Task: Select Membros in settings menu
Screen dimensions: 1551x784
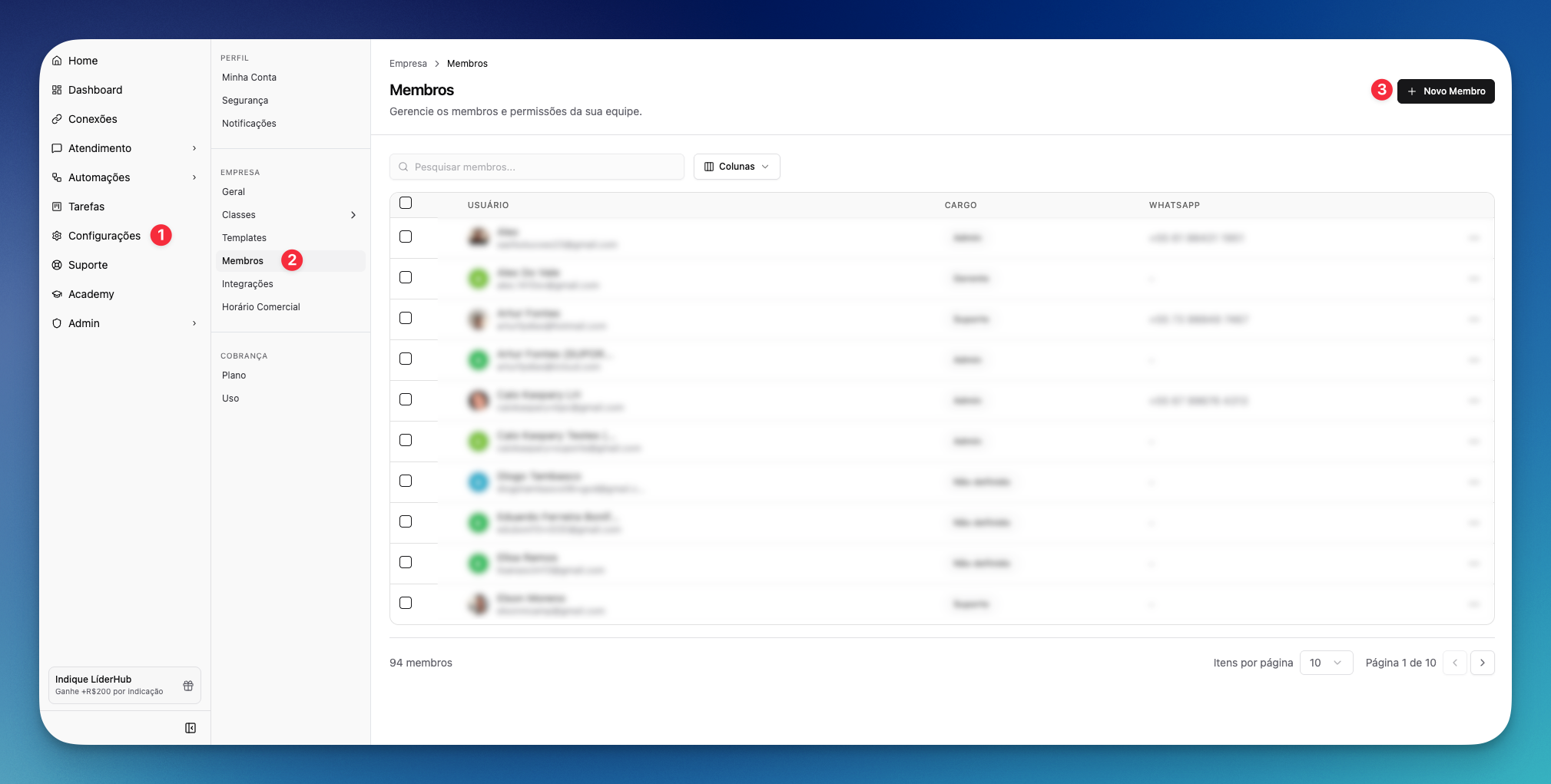Action: pyautogui.click(x=290, y=261)
